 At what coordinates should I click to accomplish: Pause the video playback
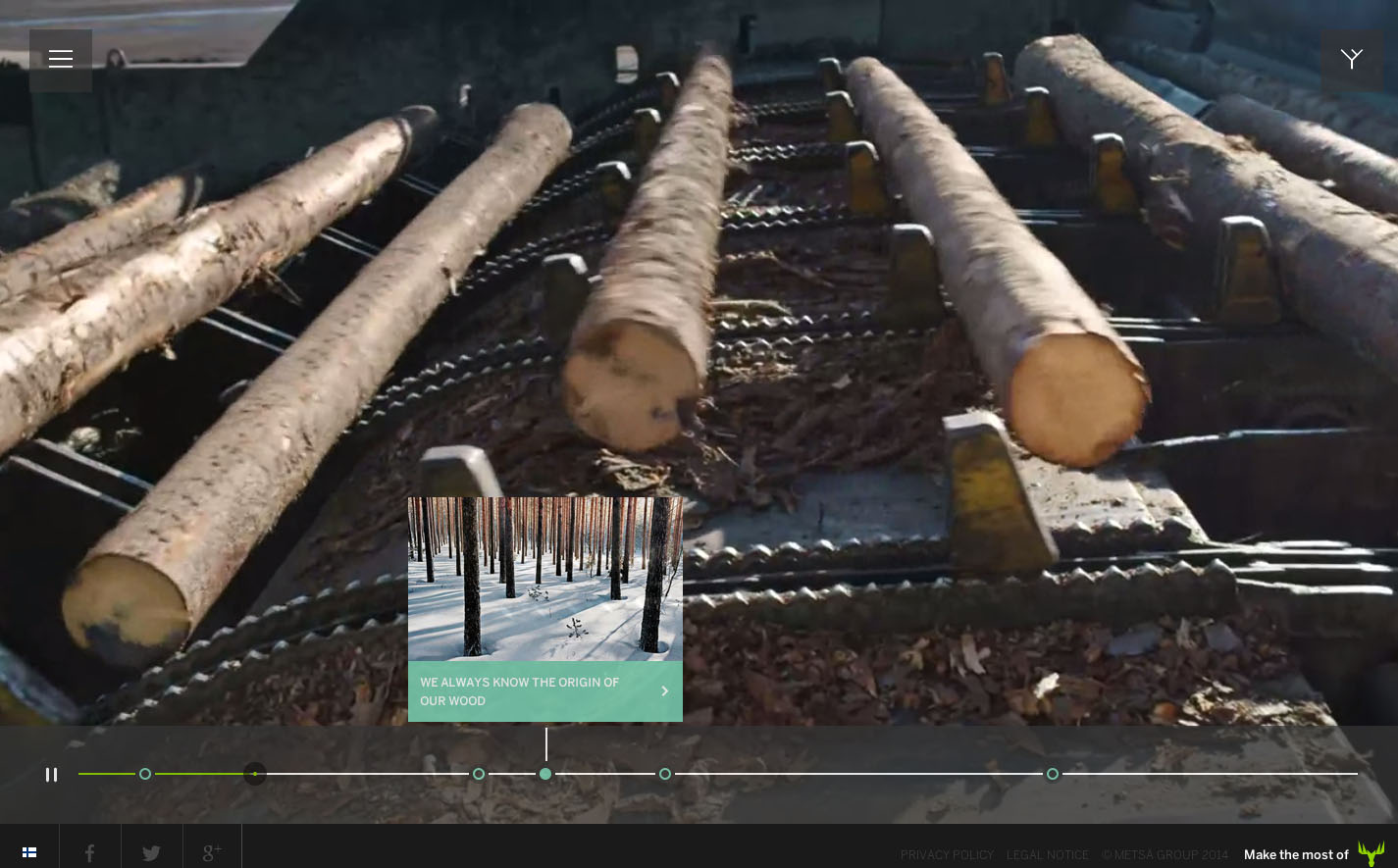click(51, 775)
